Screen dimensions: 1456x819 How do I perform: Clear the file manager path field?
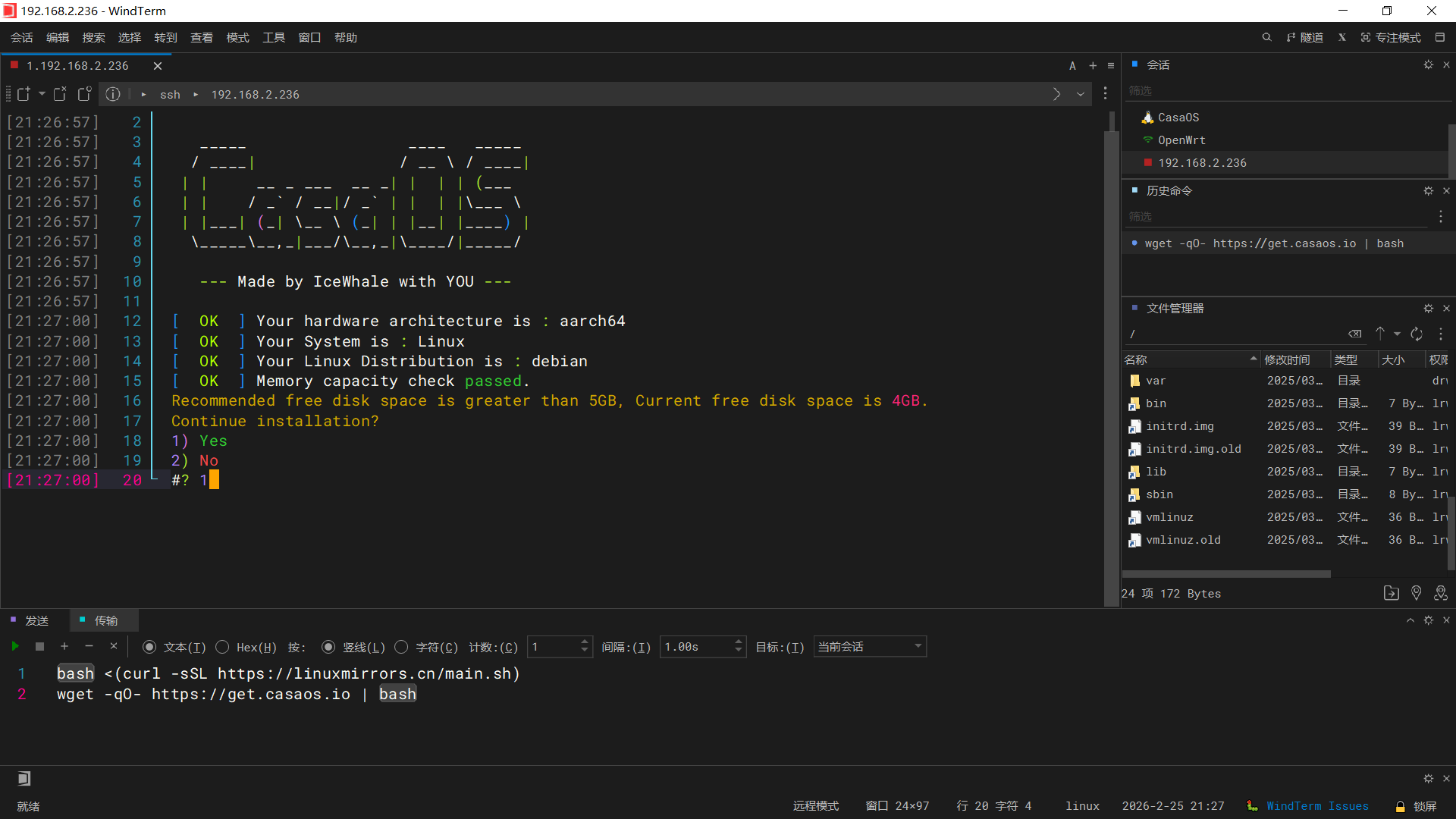pos(1355,334)
